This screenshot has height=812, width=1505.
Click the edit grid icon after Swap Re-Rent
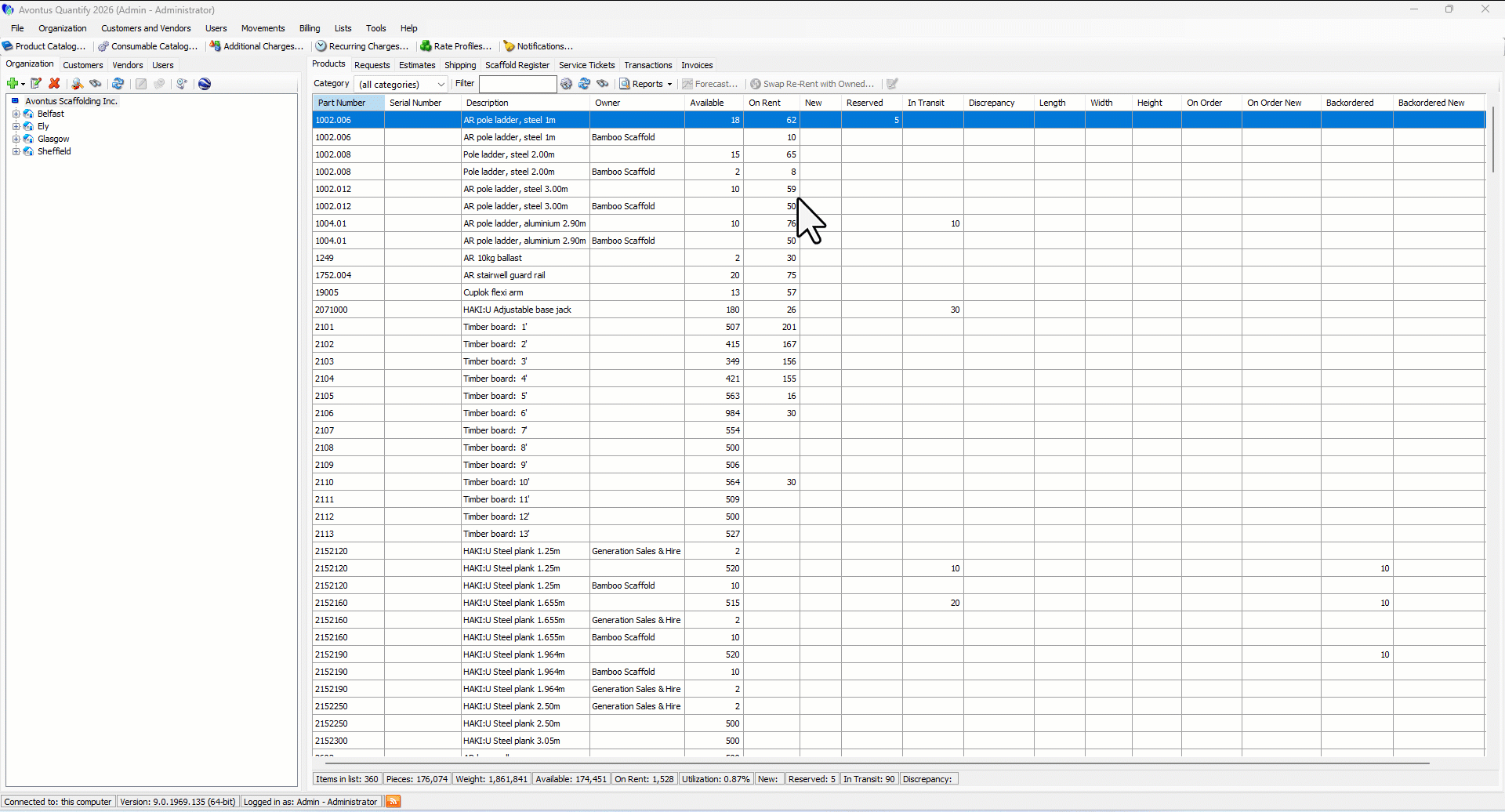892,84
